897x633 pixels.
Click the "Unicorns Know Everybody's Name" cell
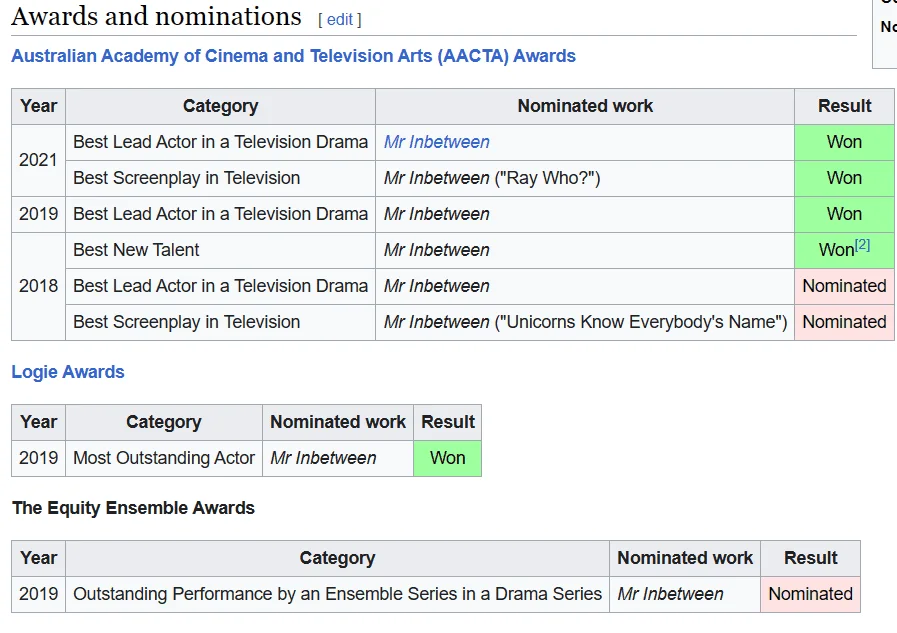pyautogui.click(x=585, y=322)
